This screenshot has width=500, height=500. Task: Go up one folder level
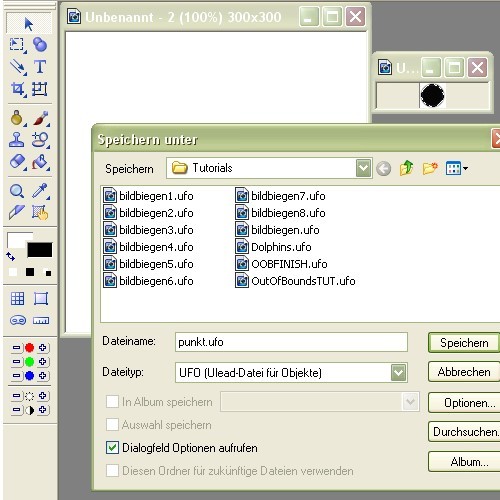406,168
